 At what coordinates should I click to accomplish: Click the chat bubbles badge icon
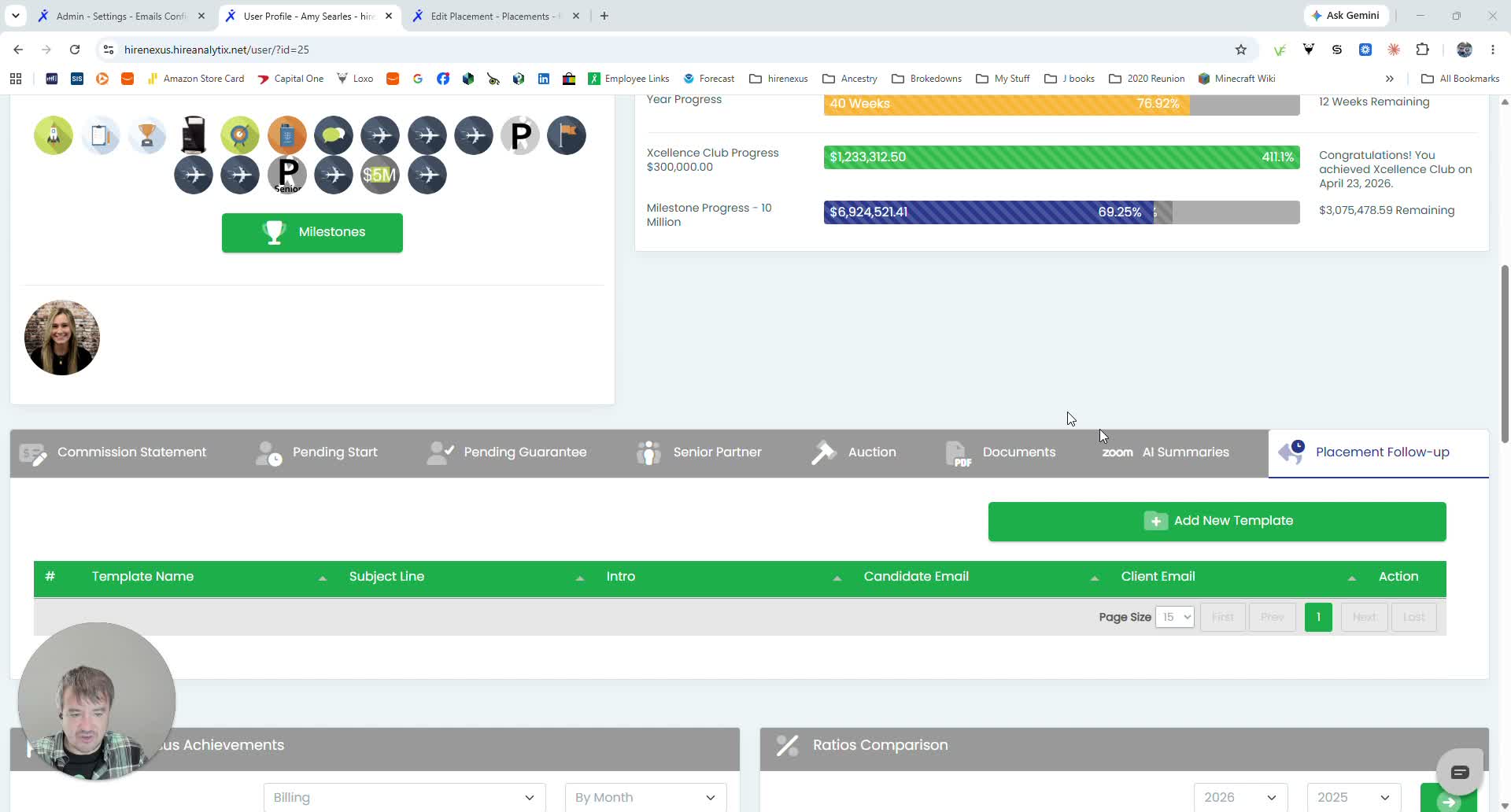[334, 135]
